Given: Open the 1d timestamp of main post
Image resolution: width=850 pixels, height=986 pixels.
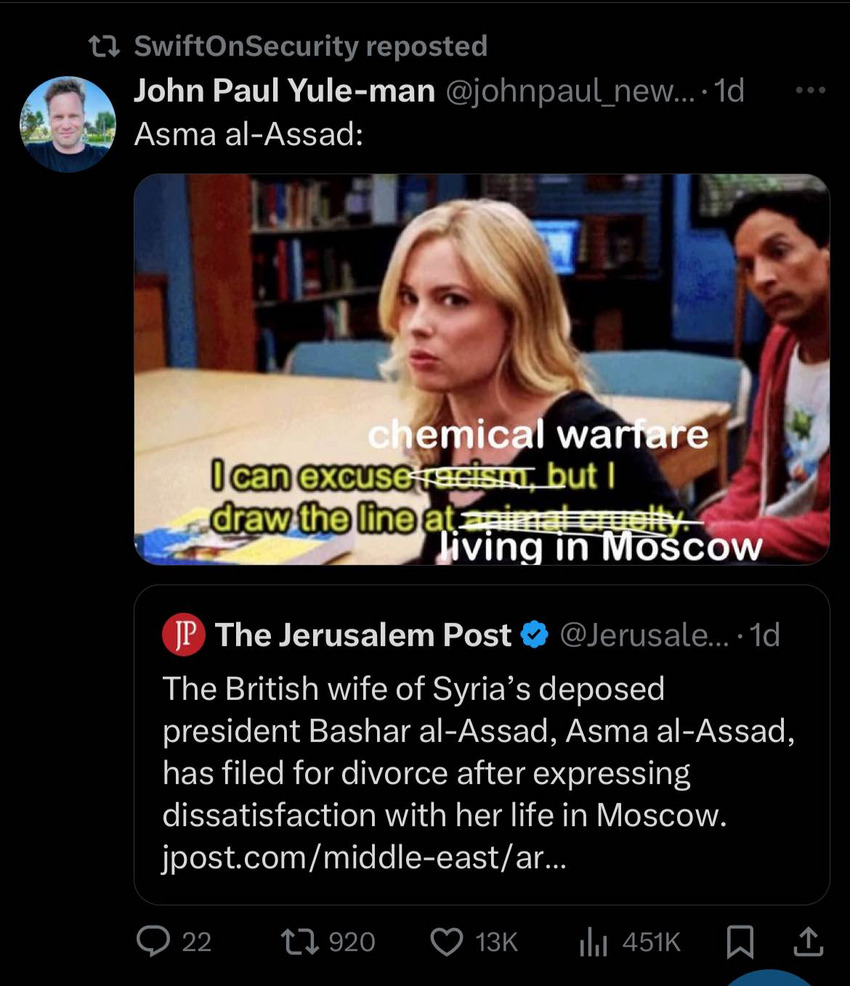Looking at the screenshot, I should (x=731, y=91).
